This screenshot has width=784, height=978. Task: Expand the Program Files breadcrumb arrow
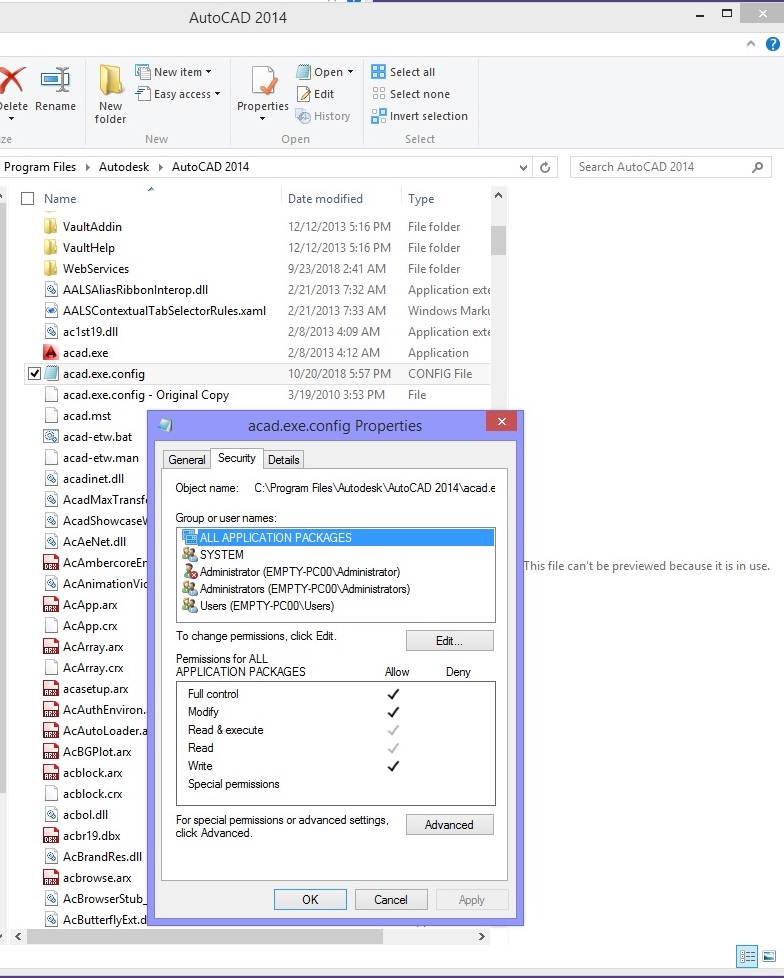[87, 167]
